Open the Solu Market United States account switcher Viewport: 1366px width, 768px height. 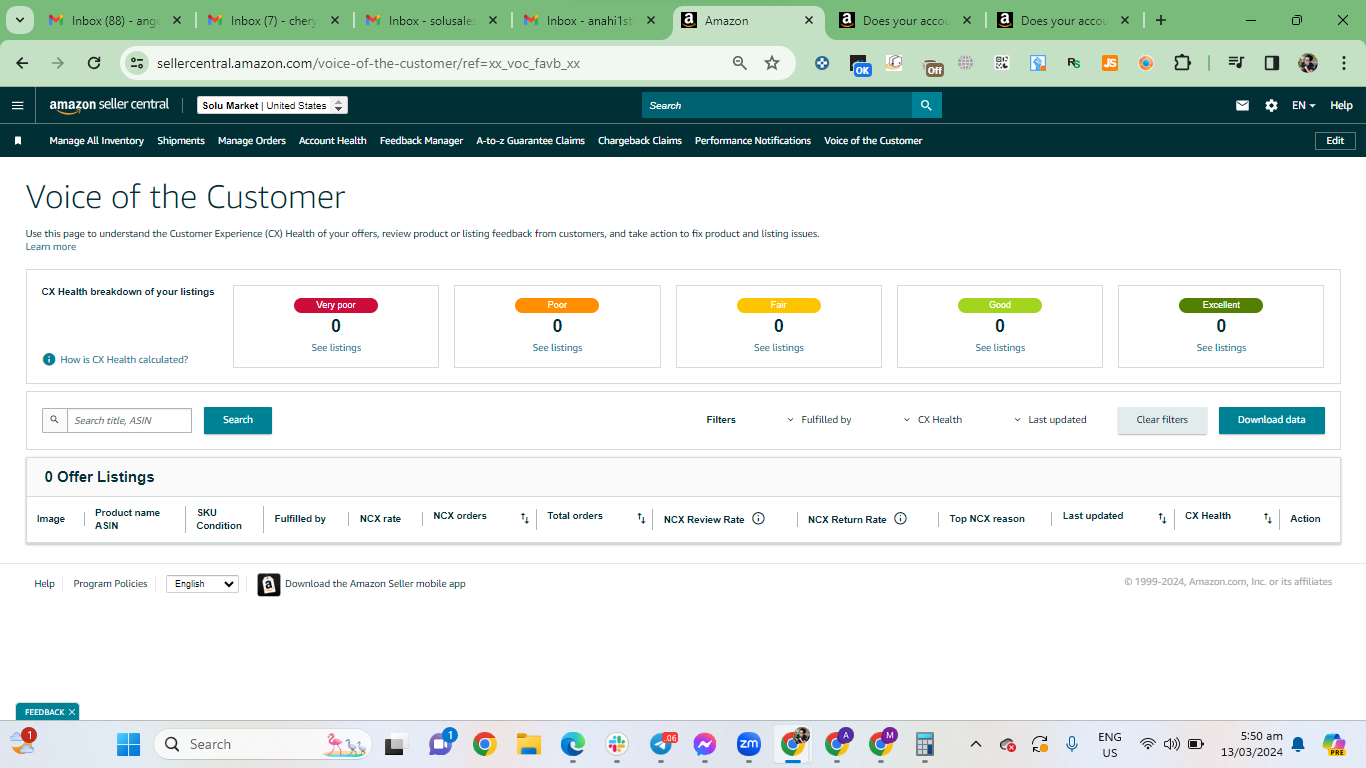tap(272, 105)
